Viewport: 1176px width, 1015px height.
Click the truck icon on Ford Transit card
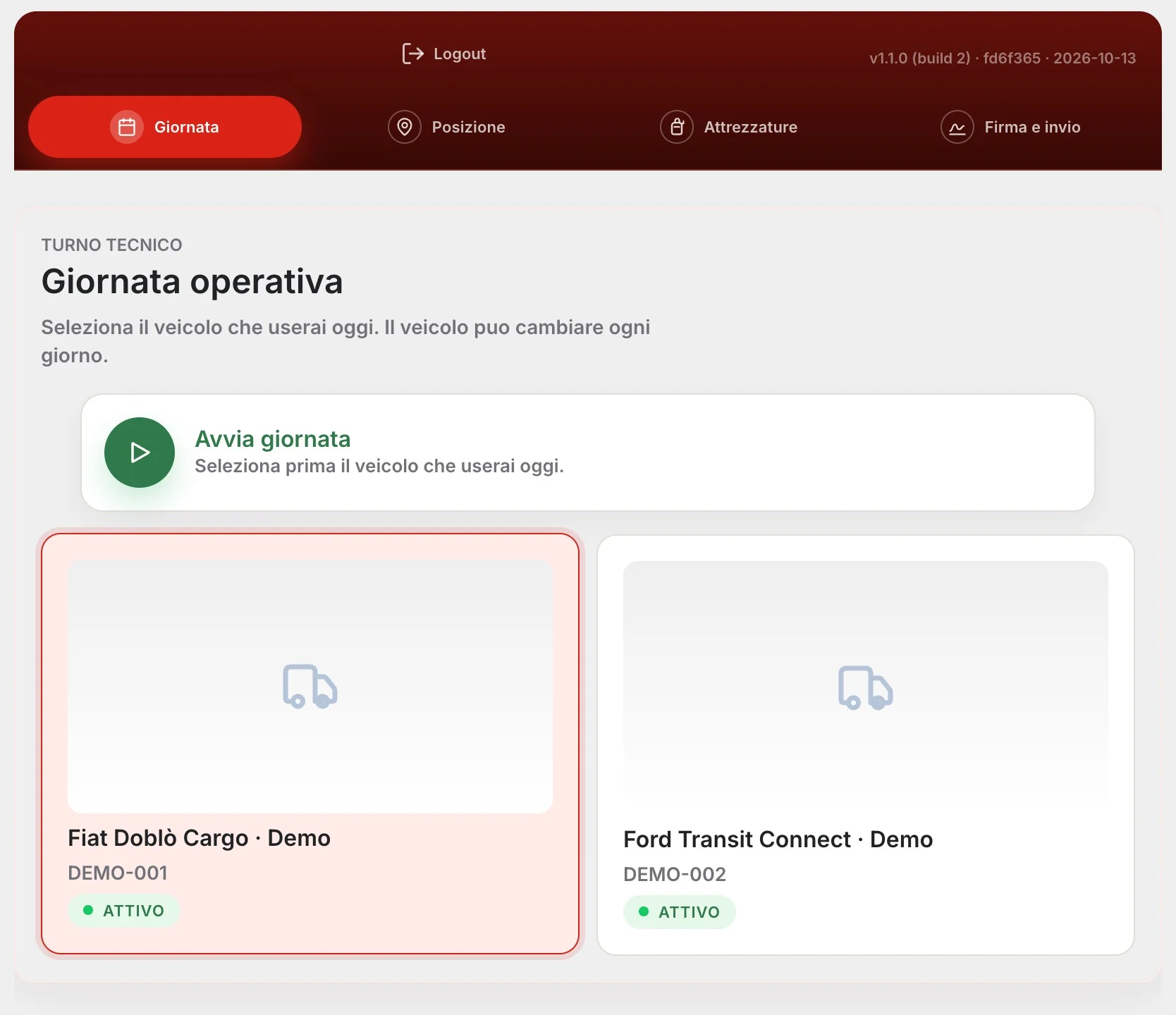(866, 688)
